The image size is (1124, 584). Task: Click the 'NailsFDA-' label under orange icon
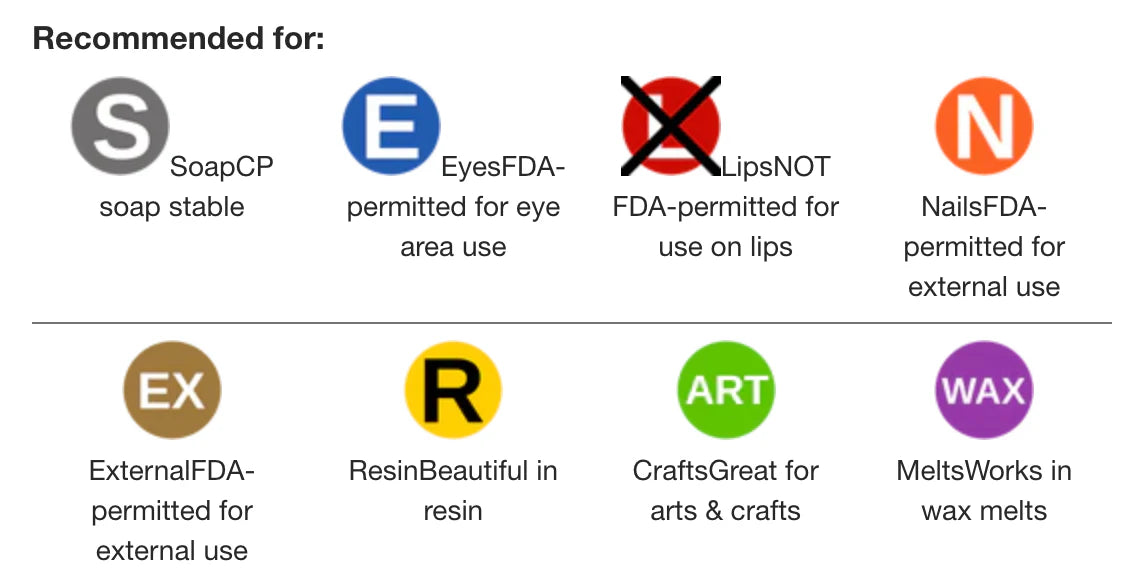[984, 208]
